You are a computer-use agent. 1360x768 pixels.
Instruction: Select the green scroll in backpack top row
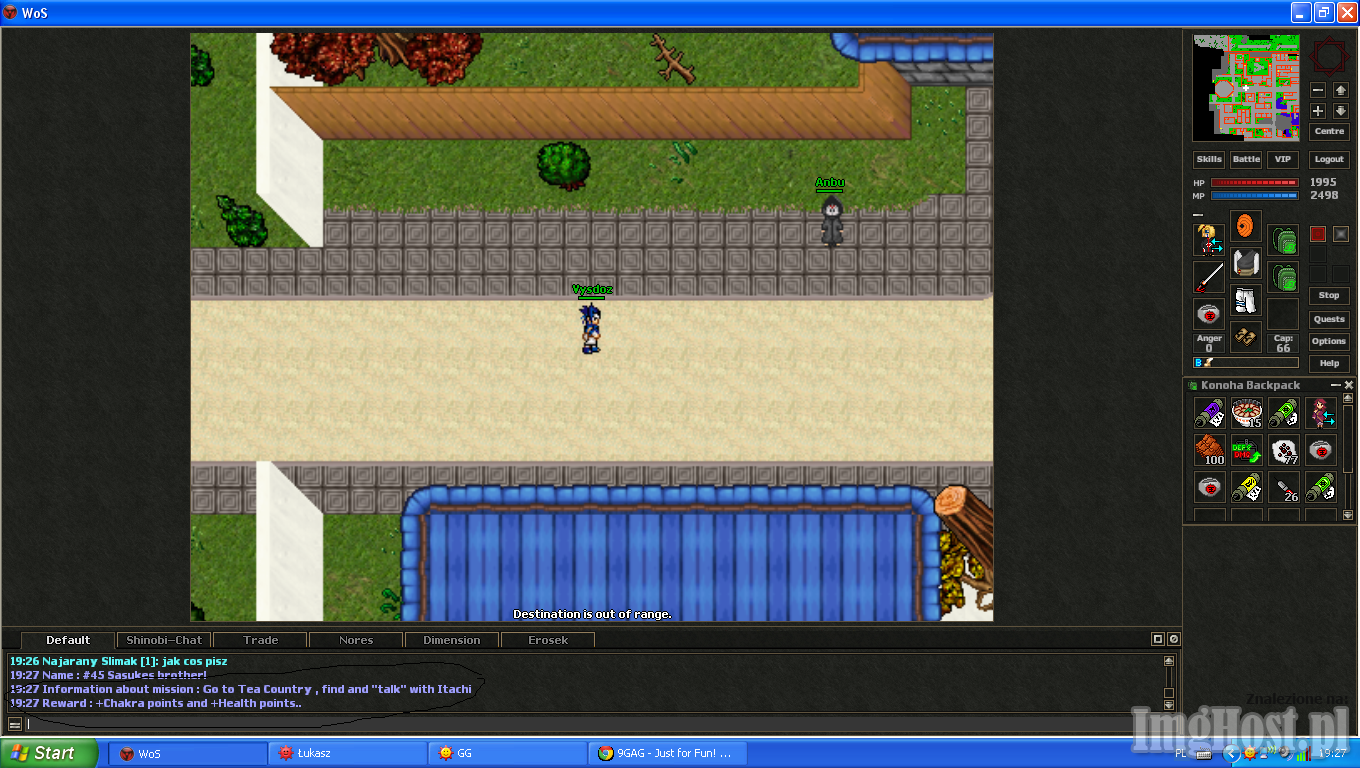1283,413
